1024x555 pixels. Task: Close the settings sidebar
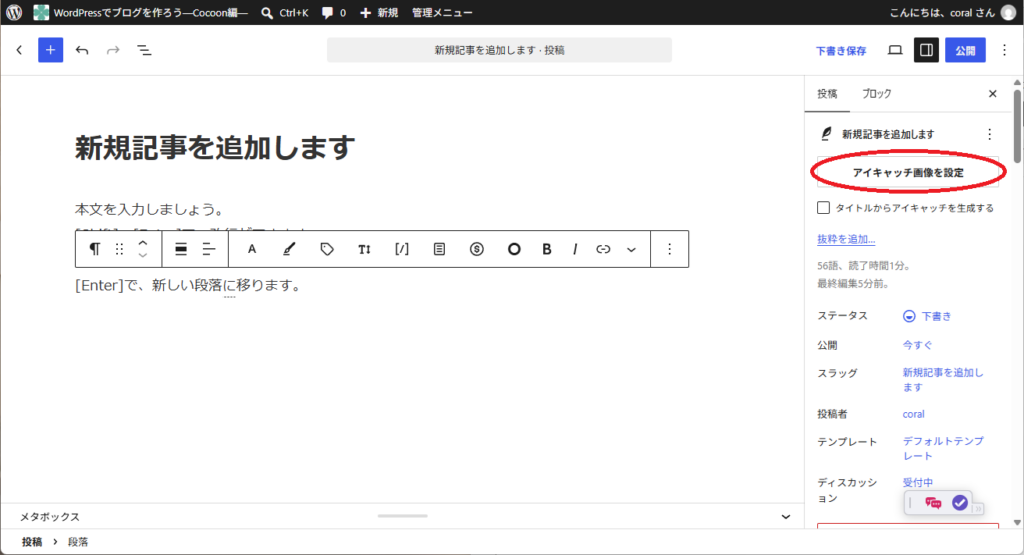click(993, 94)
